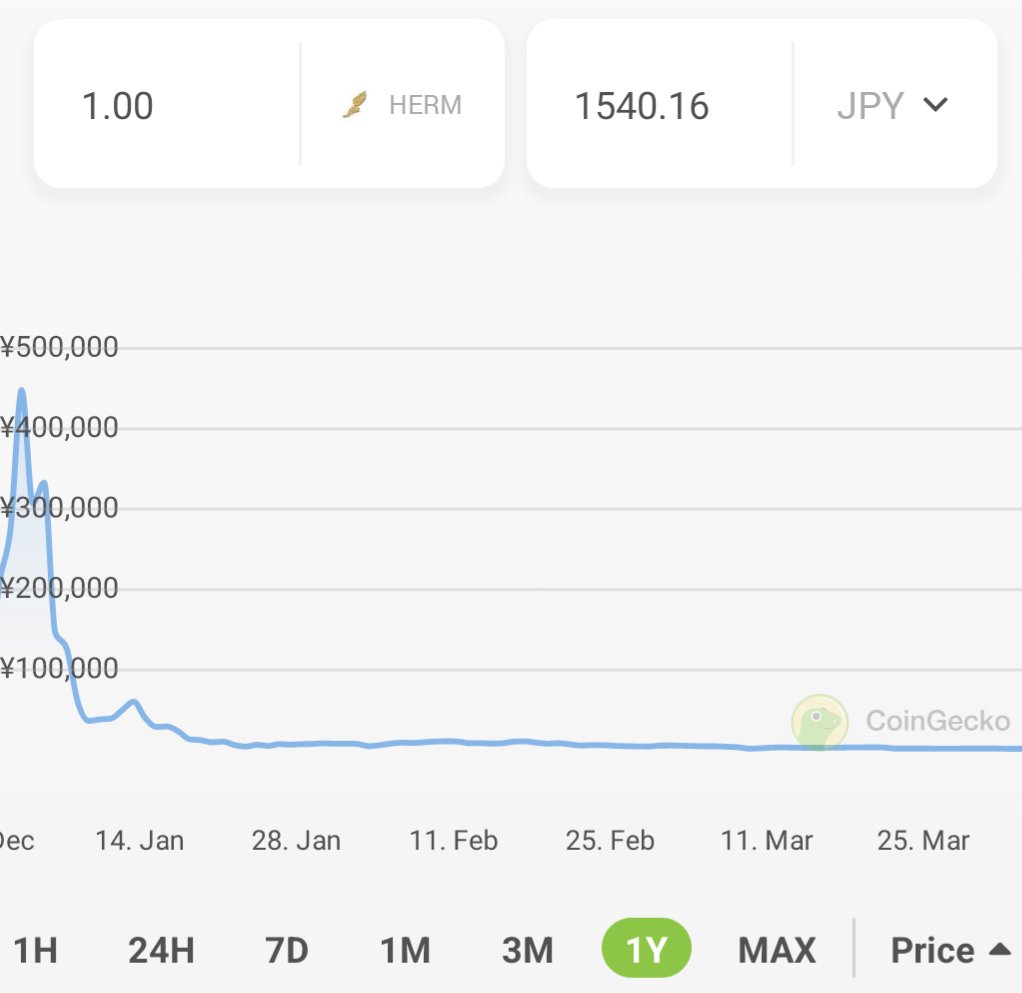The width and height of the screenshot is (1022, 993).
Task: Expand the Price chart type dropdown
Action: 951,949
